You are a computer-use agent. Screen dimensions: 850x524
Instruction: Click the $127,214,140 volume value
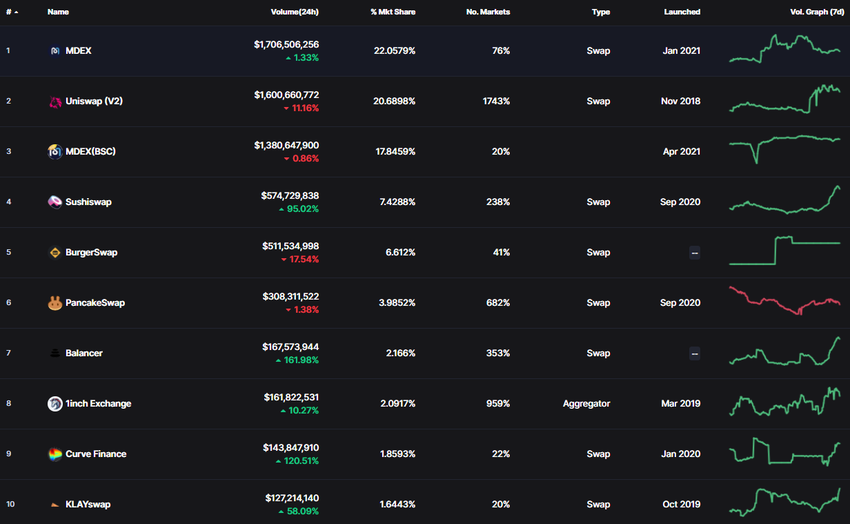click(x=292, y=498)
